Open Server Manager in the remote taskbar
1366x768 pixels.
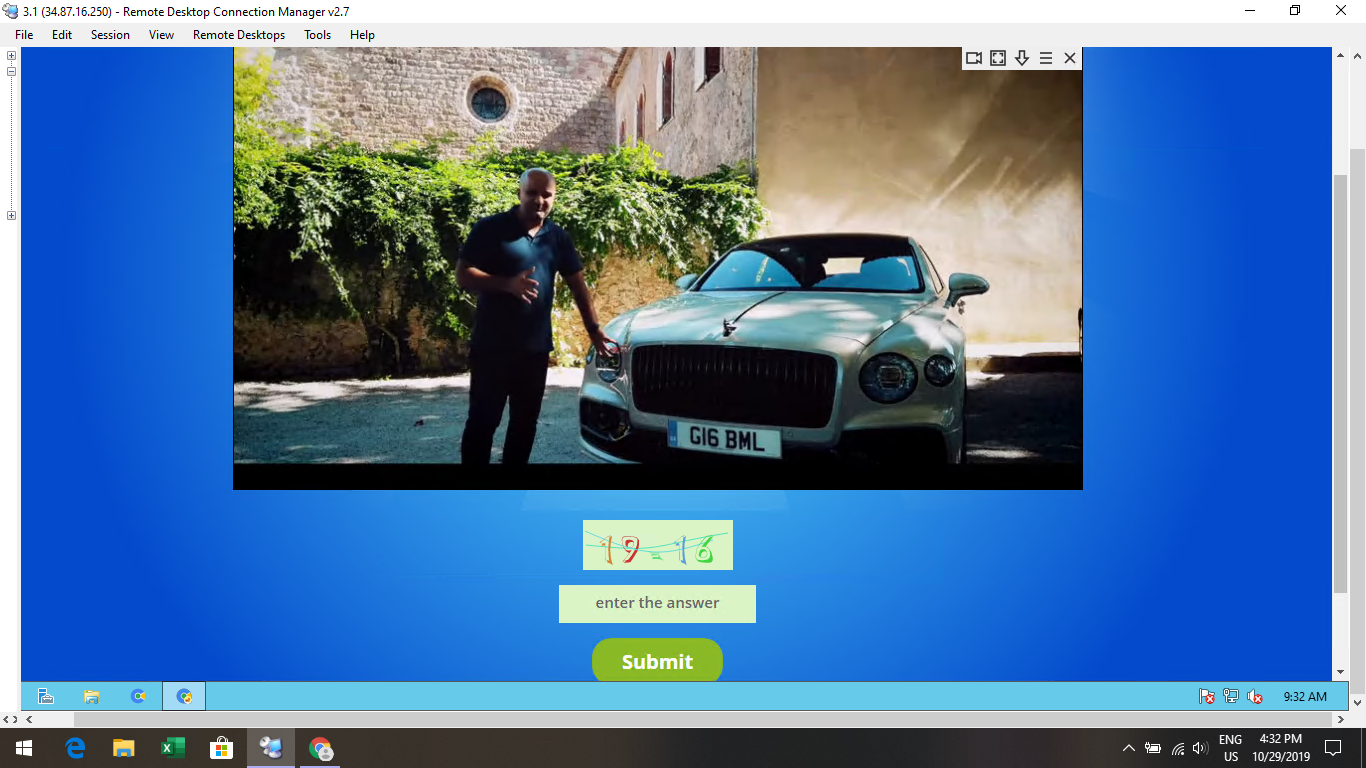click(45, 696)
